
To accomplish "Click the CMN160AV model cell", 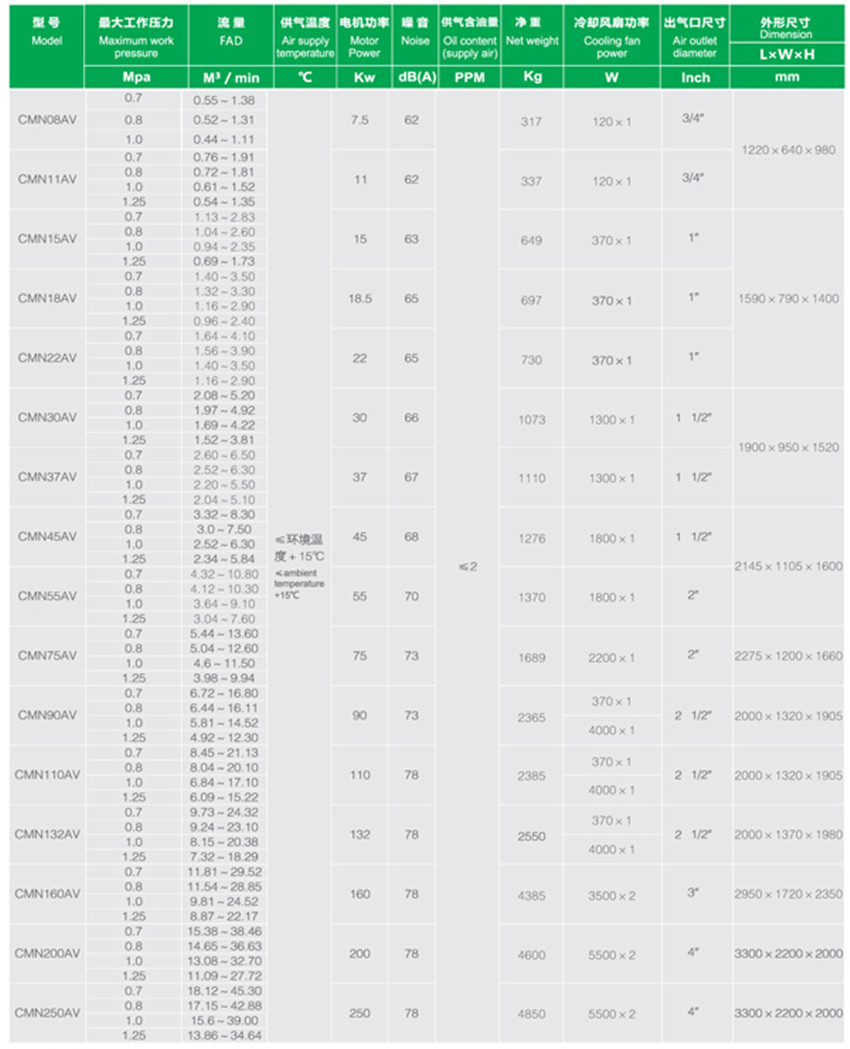I will pos(46,895).
